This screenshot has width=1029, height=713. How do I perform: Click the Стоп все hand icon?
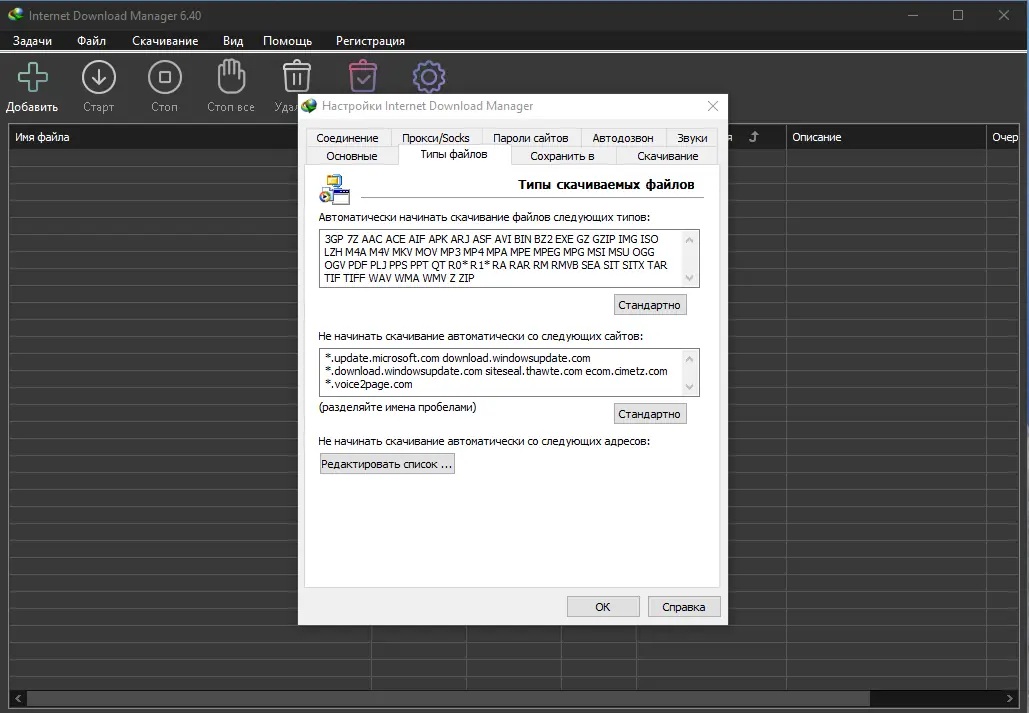click(x=231, y=77)
